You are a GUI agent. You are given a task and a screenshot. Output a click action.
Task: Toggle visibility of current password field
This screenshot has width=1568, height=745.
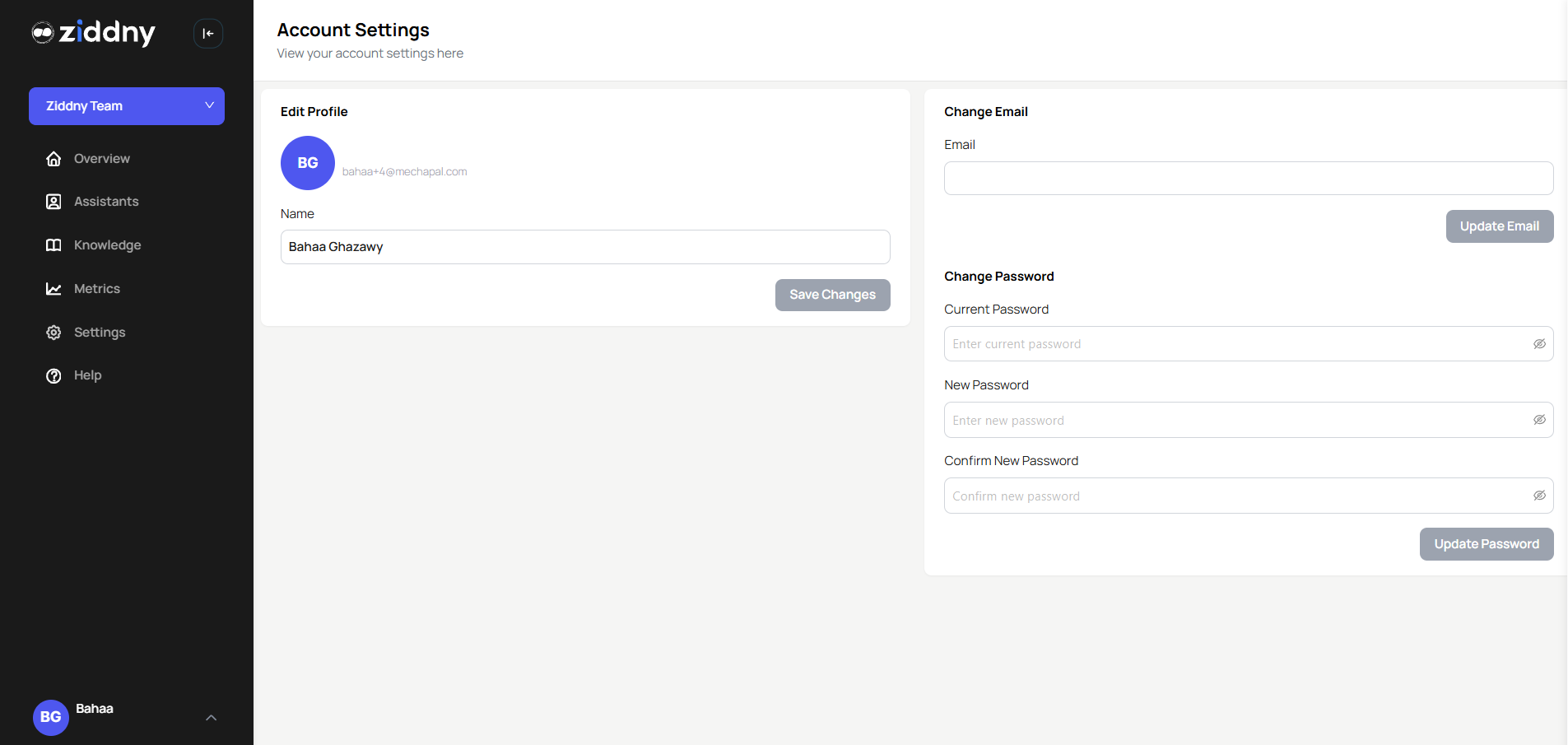coord(1539,343)
